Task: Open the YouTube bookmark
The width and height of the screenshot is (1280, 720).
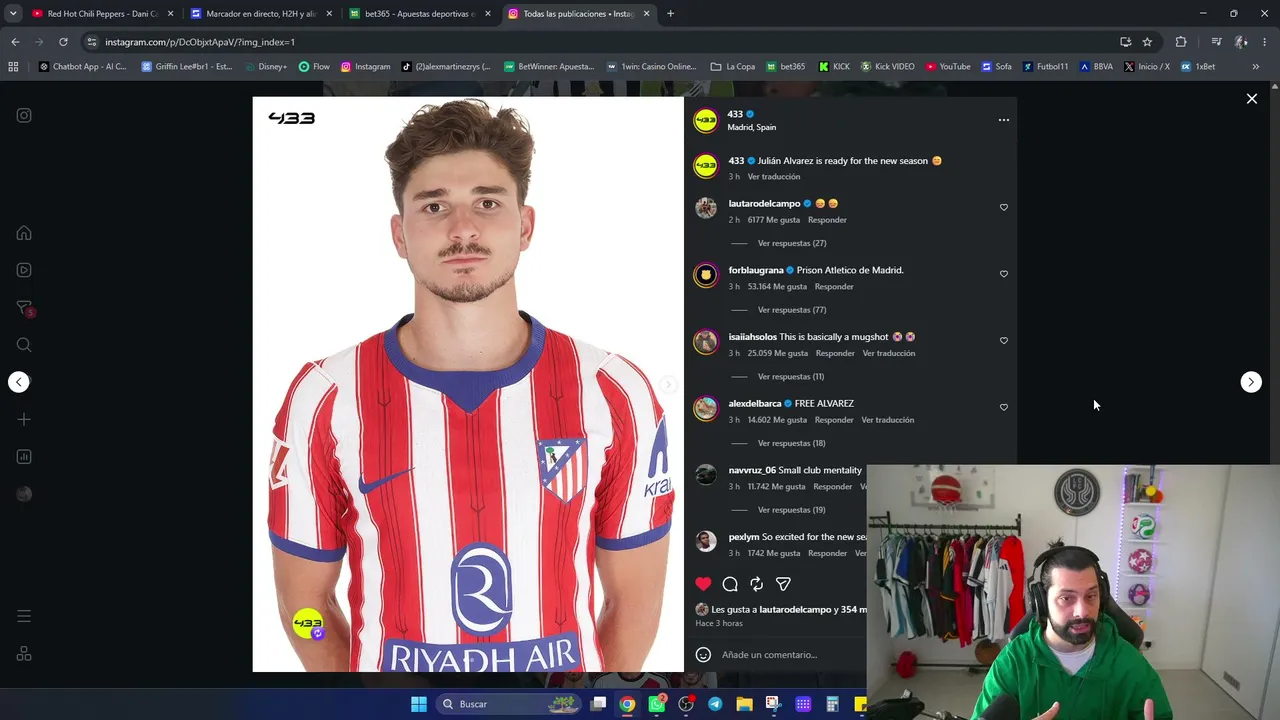Action: (947, 67)
